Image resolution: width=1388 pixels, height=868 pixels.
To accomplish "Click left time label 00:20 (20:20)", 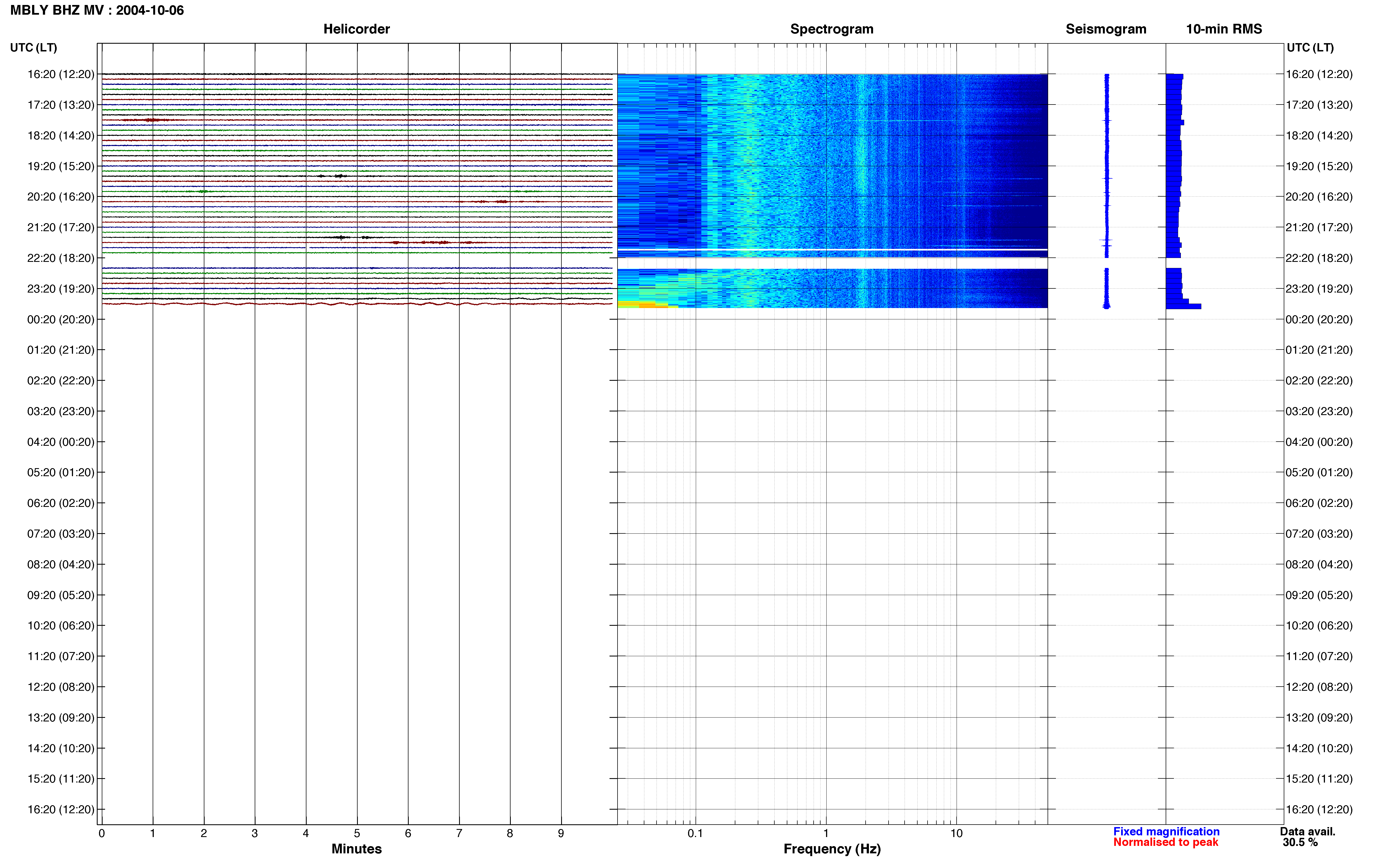I will pos(61,319).
